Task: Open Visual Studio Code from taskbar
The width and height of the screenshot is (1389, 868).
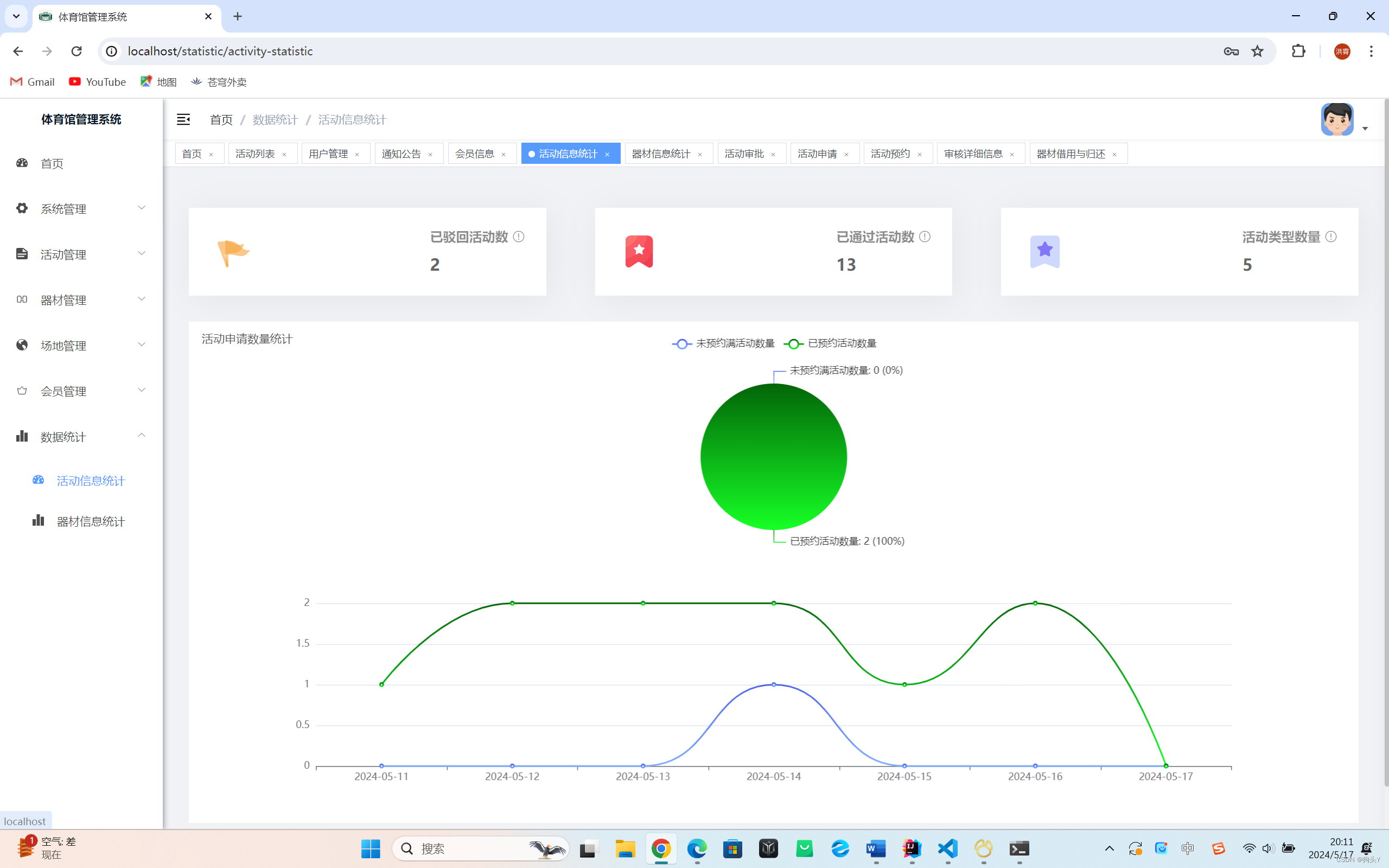Action: [x=948, y=848]
